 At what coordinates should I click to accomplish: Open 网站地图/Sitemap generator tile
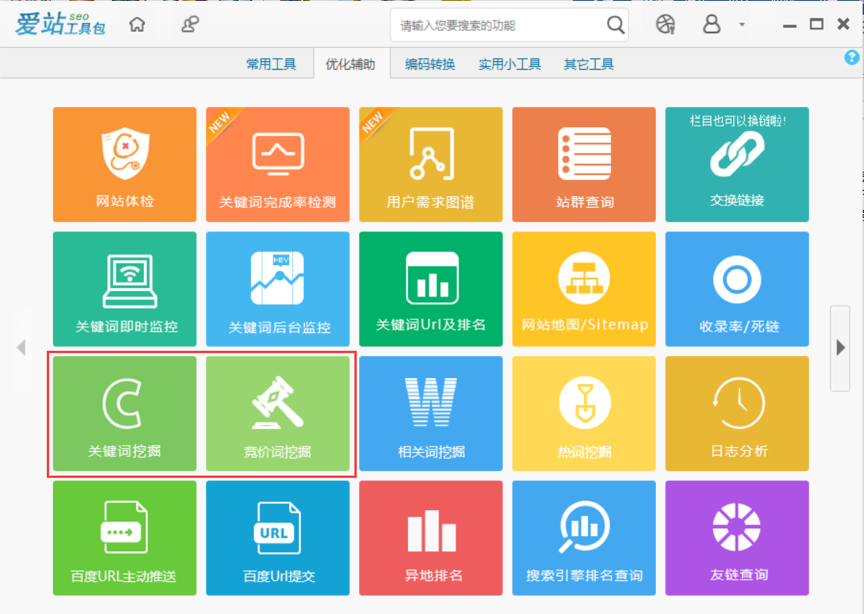[584, 289]
